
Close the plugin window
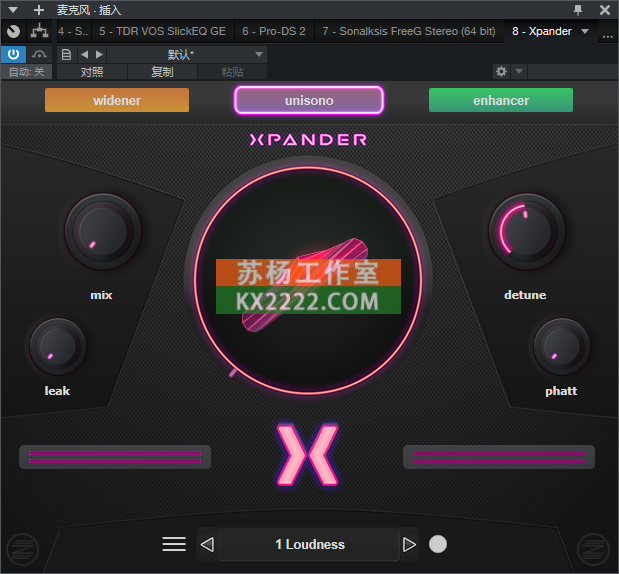[x=604, y=10]
